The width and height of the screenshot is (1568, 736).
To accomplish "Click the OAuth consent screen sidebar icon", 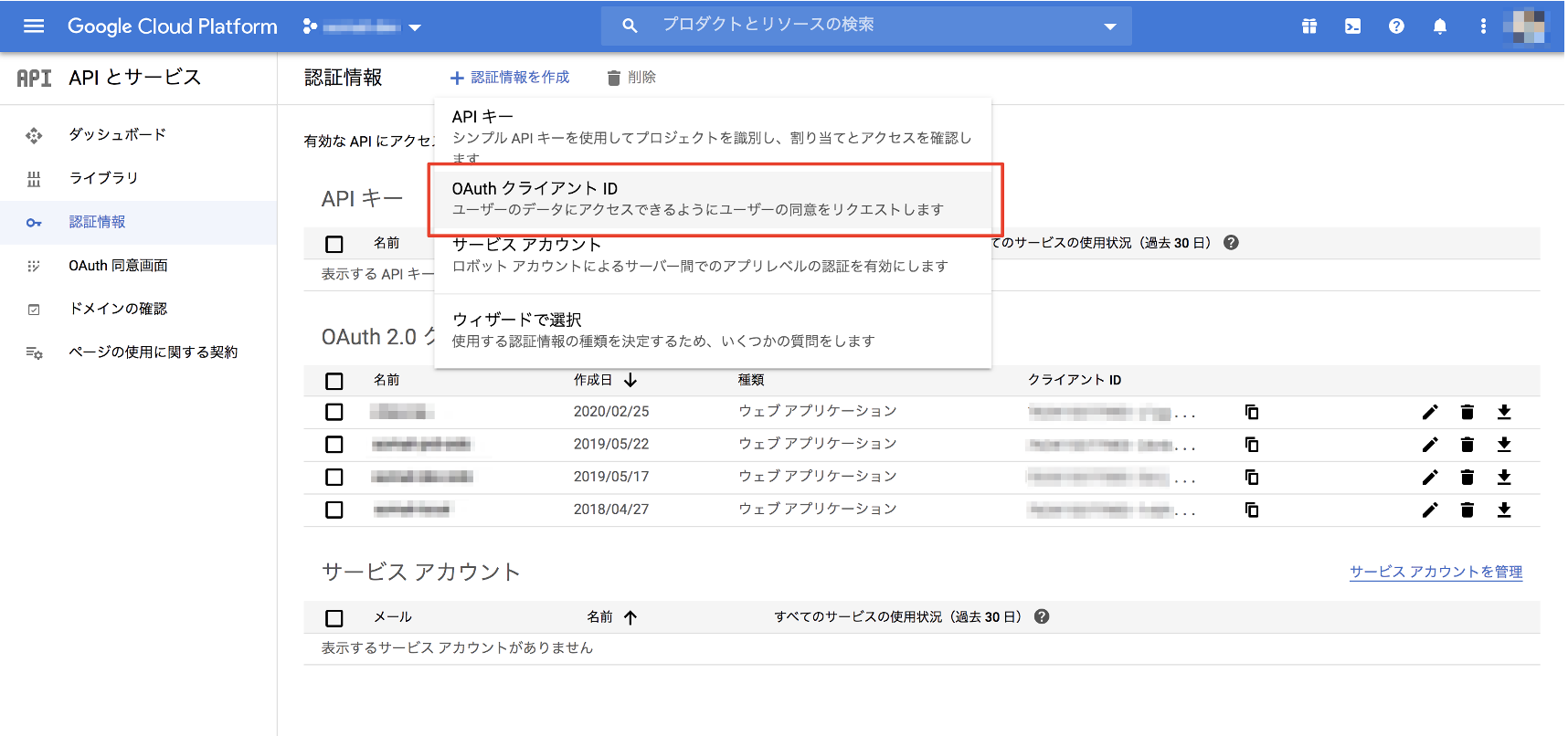I will [x=34, y=266].
